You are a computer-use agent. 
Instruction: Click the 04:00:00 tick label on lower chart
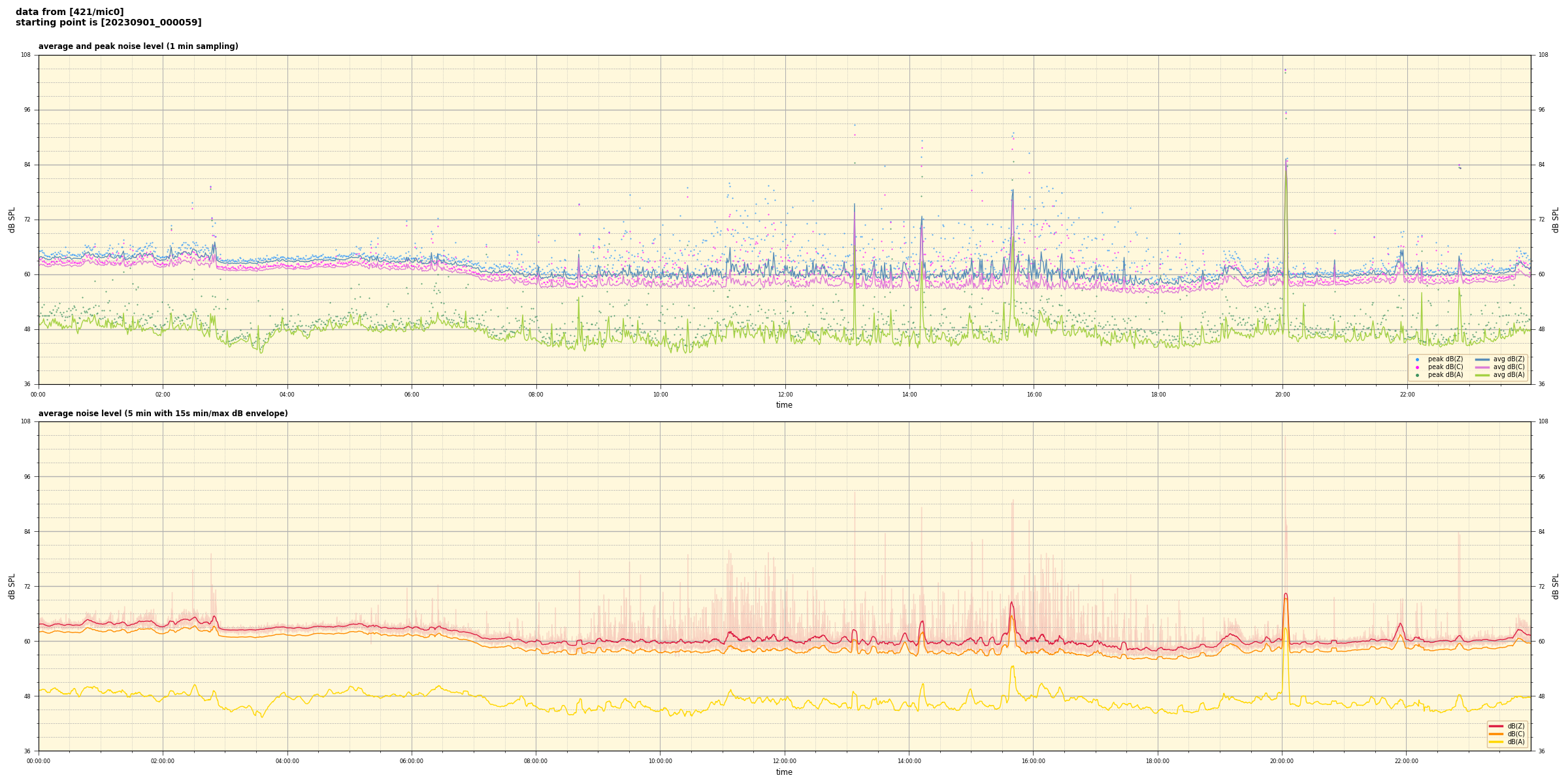[x=287, y=761]
